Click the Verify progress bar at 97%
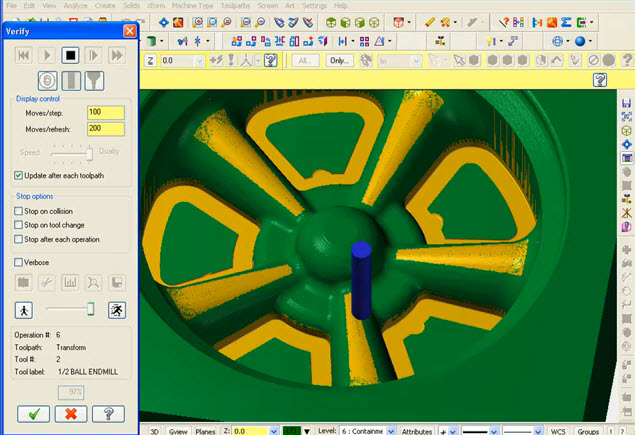 pyautogui.click(x=71, y=392)
